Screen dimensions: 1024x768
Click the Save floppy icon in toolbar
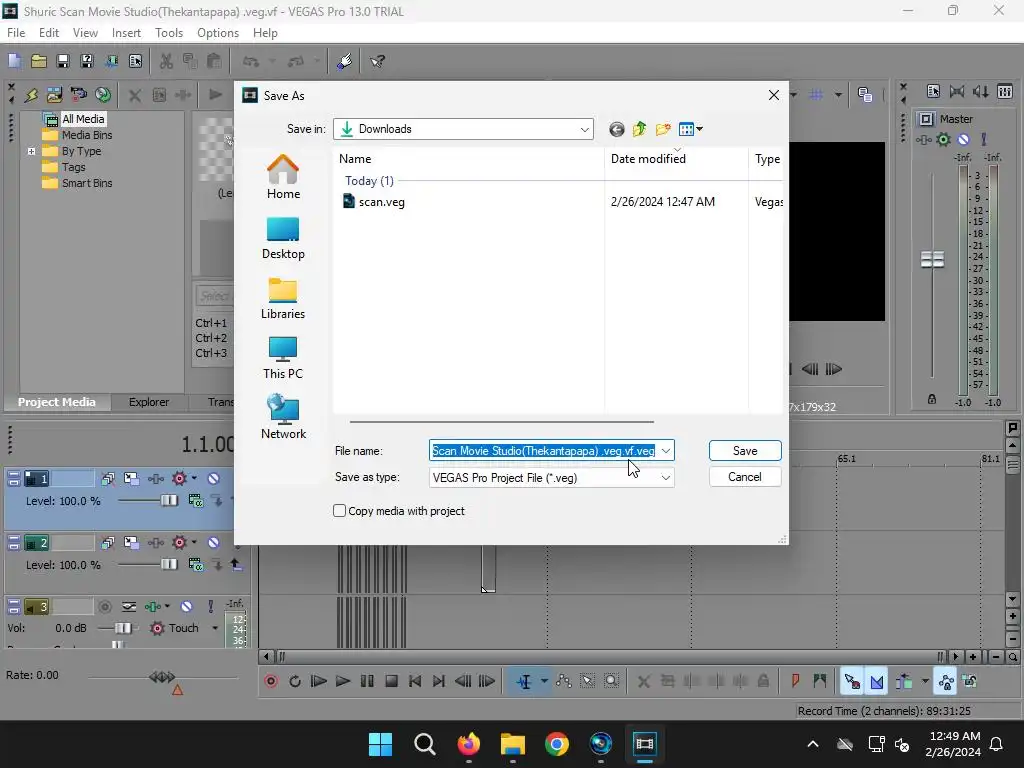pos(63,61)
